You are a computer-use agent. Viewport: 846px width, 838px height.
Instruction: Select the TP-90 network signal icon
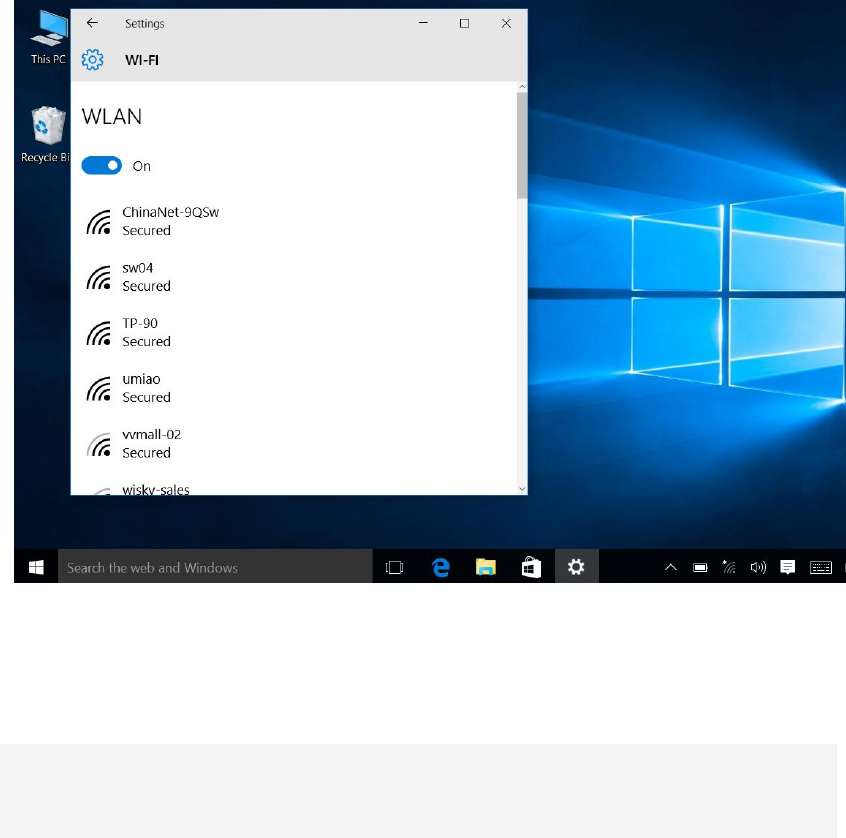click(99, 333)
